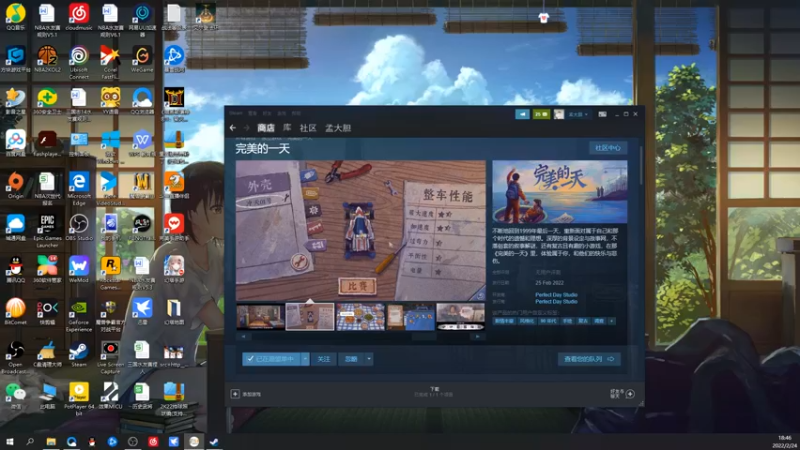Click the 关注 (Follow) button
Image resolution: width=800 pixels, height=450 pixels.
(323, 359)
